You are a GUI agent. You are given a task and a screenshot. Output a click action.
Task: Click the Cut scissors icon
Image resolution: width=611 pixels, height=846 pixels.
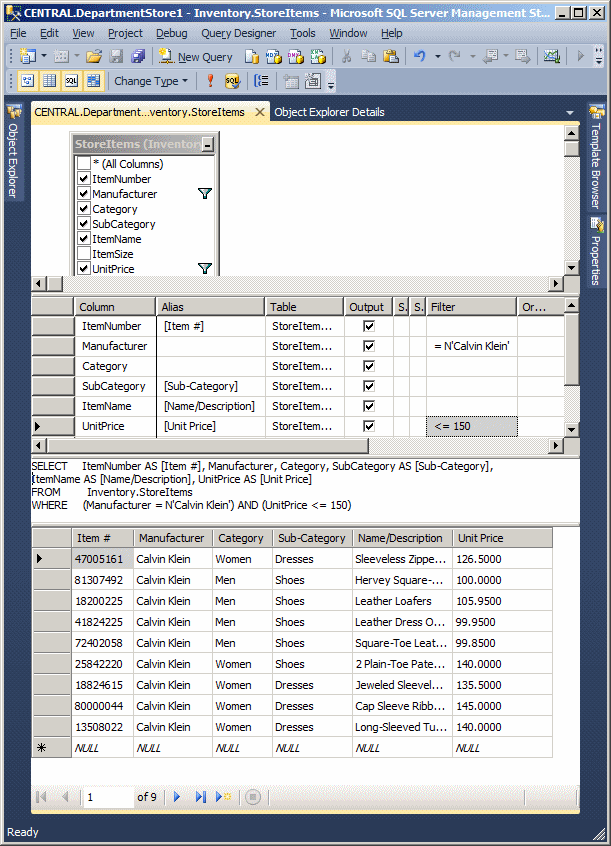[347, 57]
